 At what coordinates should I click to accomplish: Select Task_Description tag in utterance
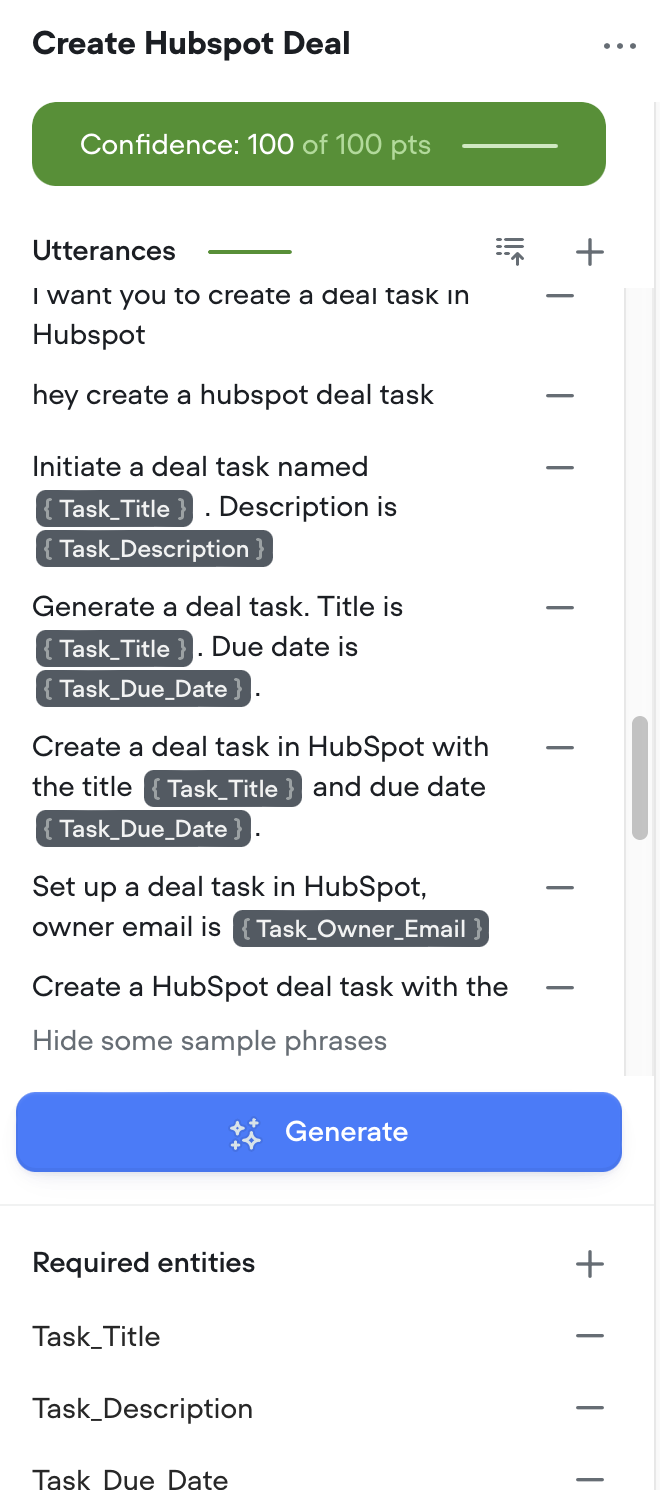coord(154,549)
